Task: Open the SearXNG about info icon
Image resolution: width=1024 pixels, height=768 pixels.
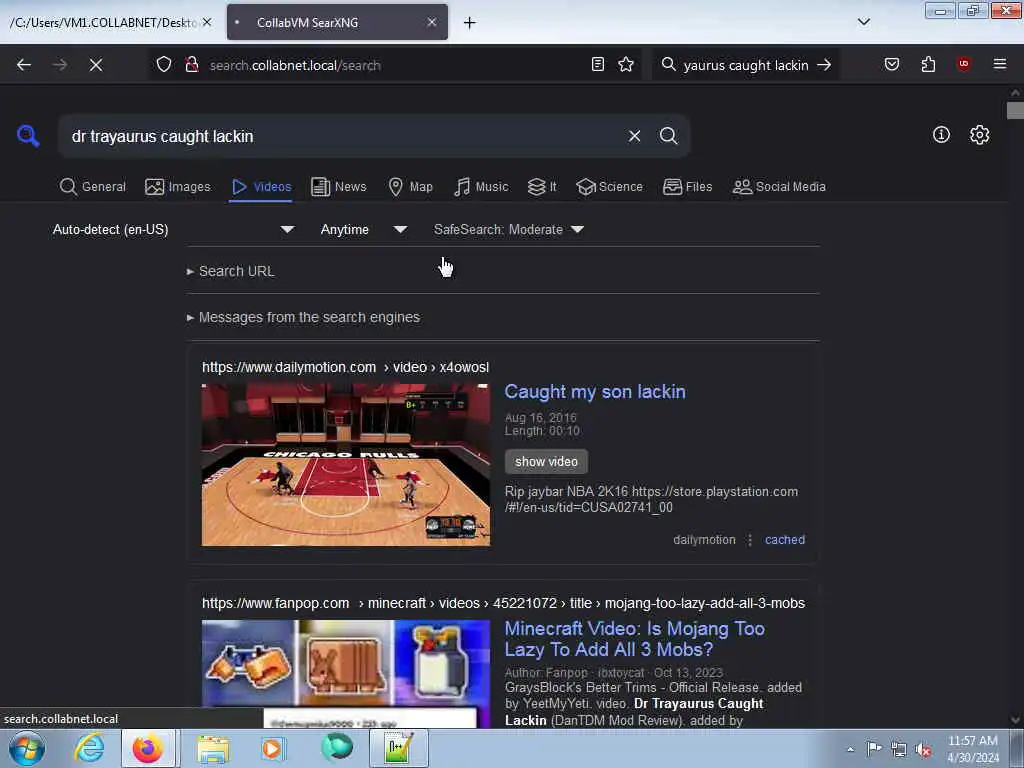Action: (x=941, y=135)
